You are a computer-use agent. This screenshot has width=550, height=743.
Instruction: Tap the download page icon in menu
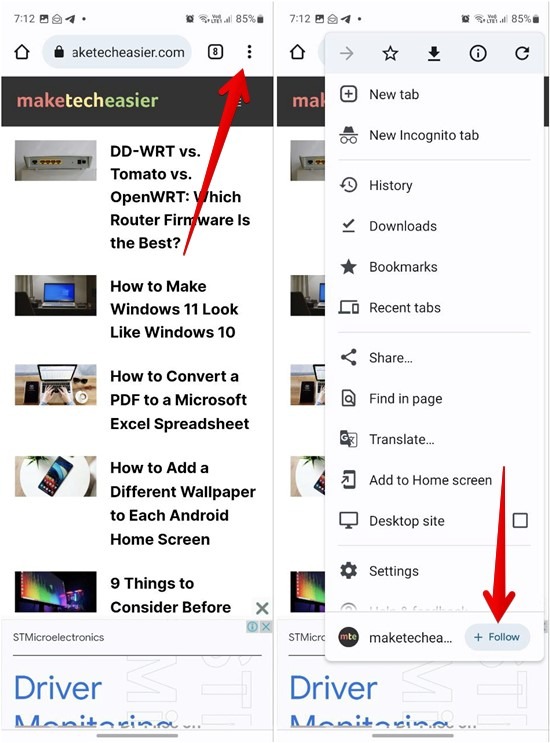click(x=433, y=54)
